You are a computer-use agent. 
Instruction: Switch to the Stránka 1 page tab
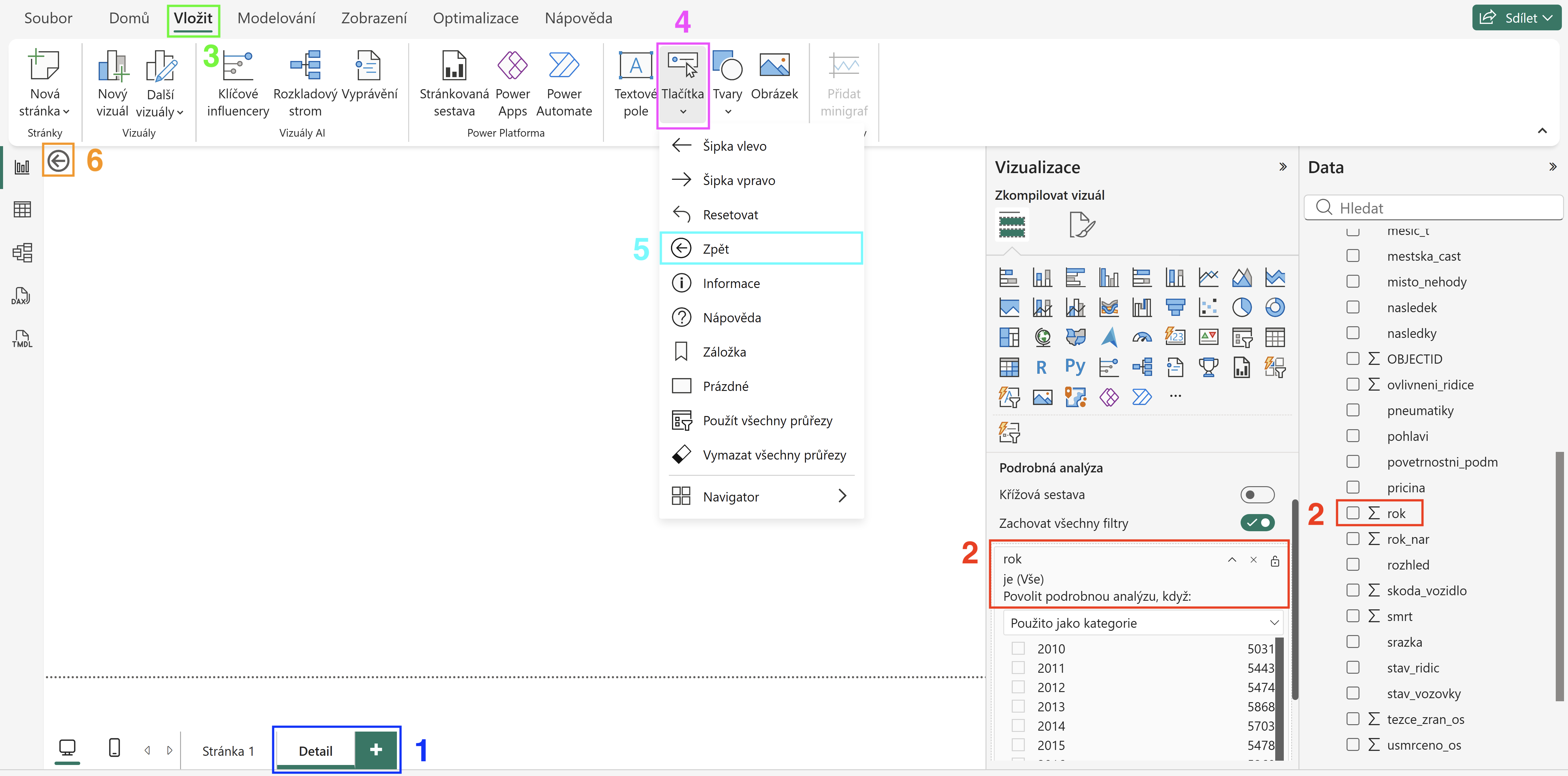tap(228, 750)
